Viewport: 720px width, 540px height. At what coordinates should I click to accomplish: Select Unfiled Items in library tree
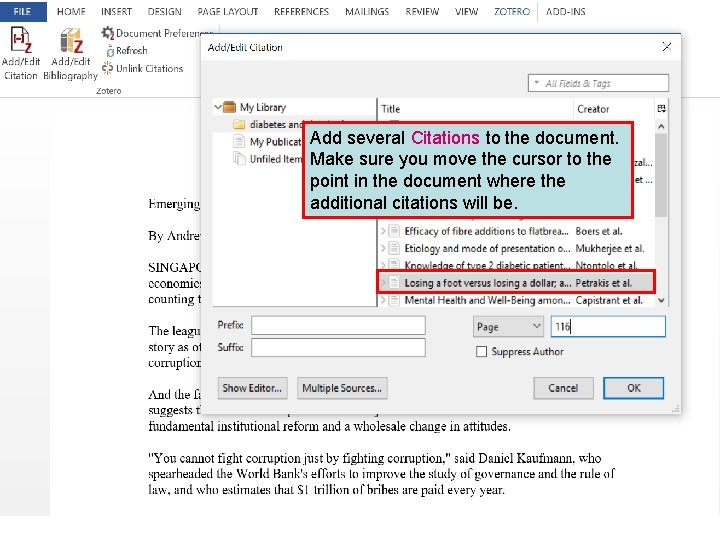click(x=268, y=159)
